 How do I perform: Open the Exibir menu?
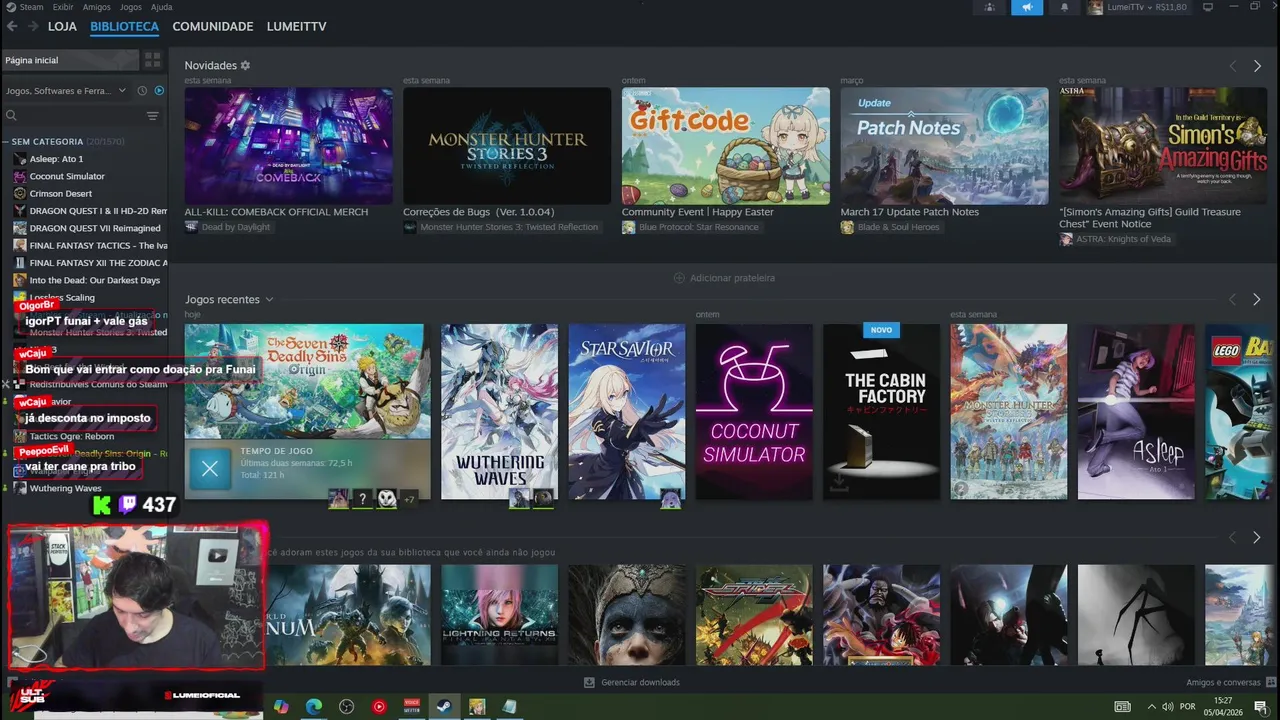pos(63,7)
